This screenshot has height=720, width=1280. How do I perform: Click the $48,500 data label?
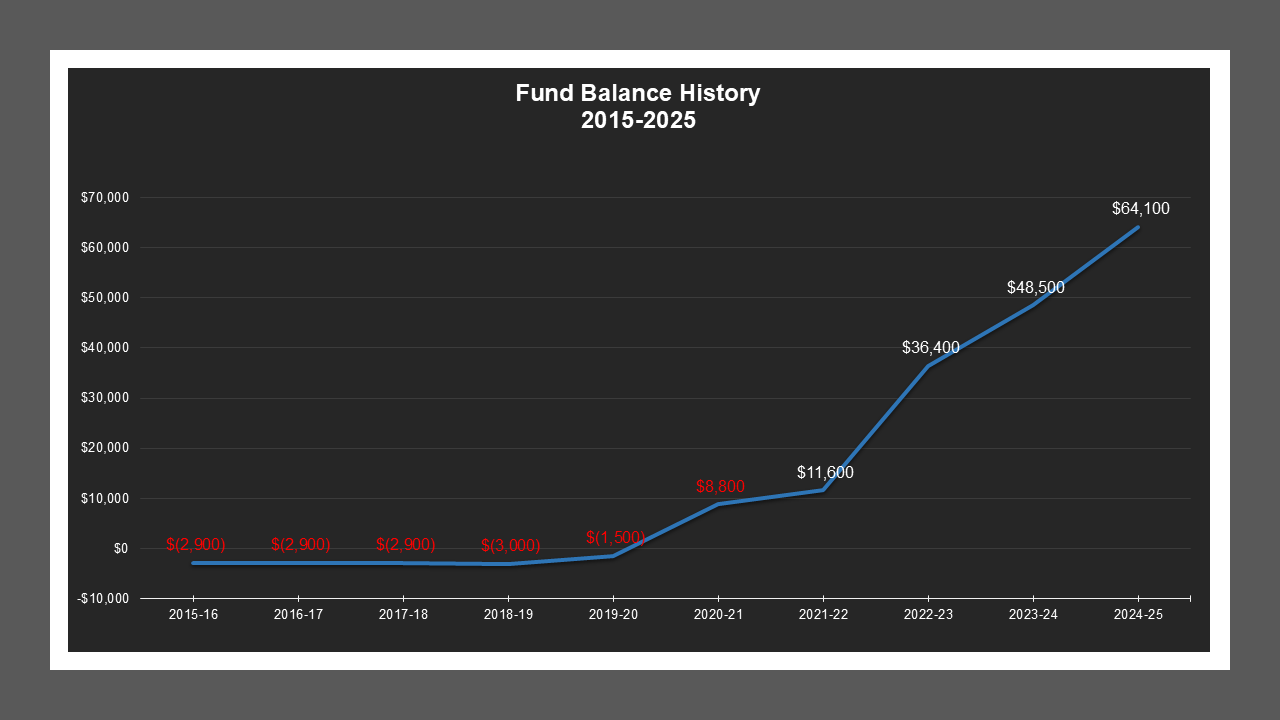[1036, 288]
